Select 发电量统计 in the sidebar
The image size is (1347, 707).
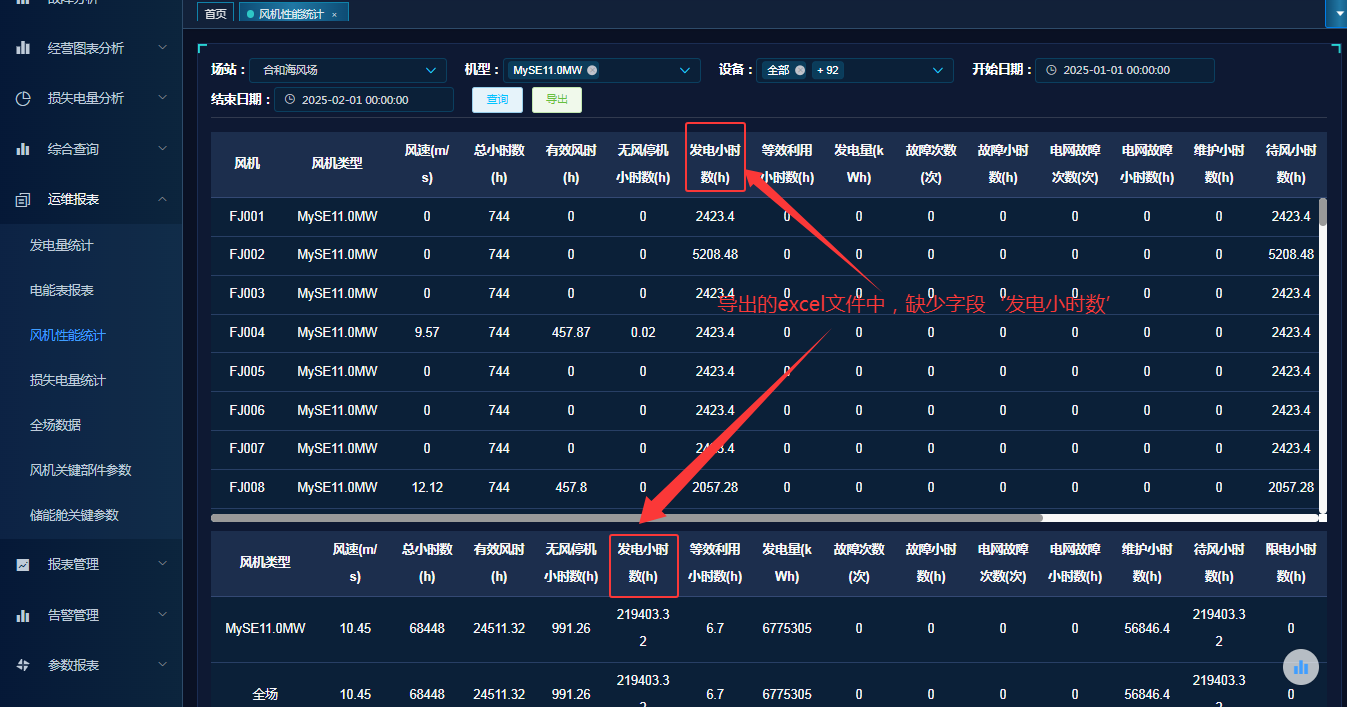pos(62,245)
